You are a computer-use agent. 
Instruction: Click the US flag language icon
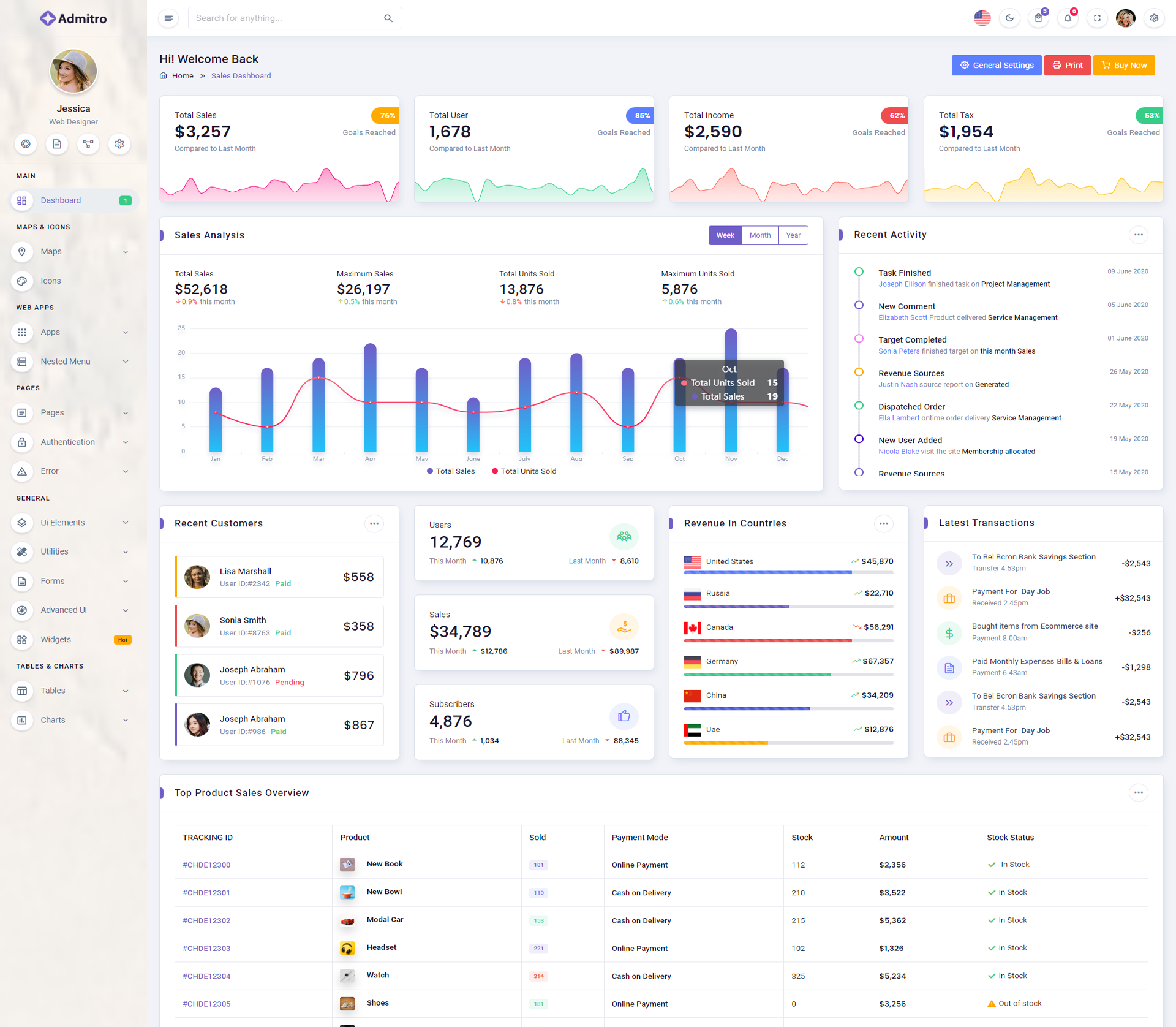pos(982,18)
